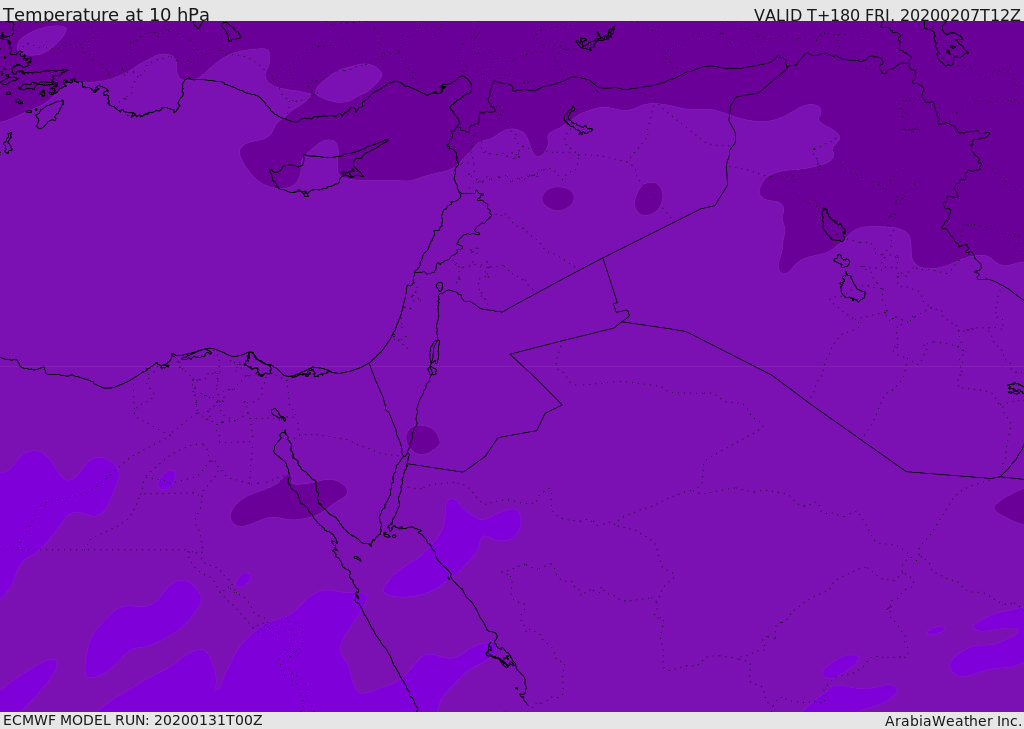
Task: Click Lake Razzaza in central Iraq
Action: [x=851, y=288]
